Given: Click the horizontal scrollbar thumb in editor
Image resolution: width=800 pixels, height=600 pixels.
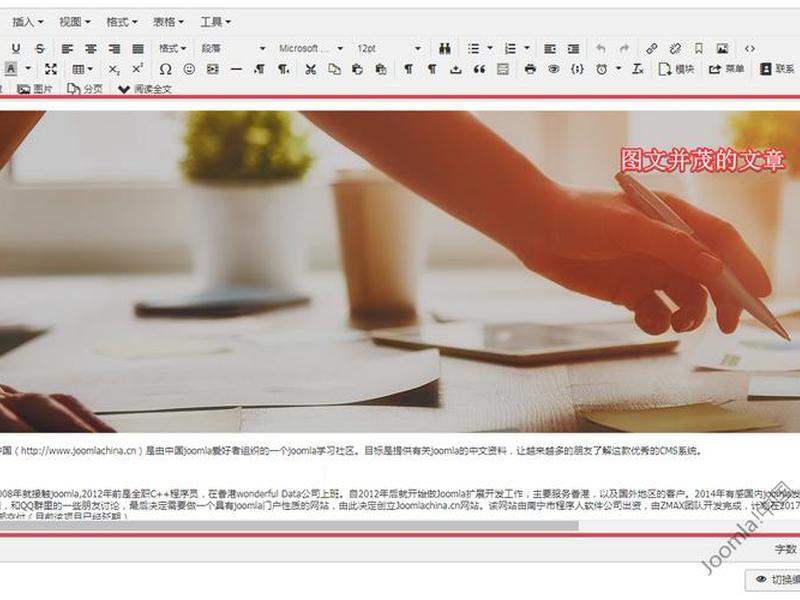Looking at the screenshot, I should pos(289,526).
